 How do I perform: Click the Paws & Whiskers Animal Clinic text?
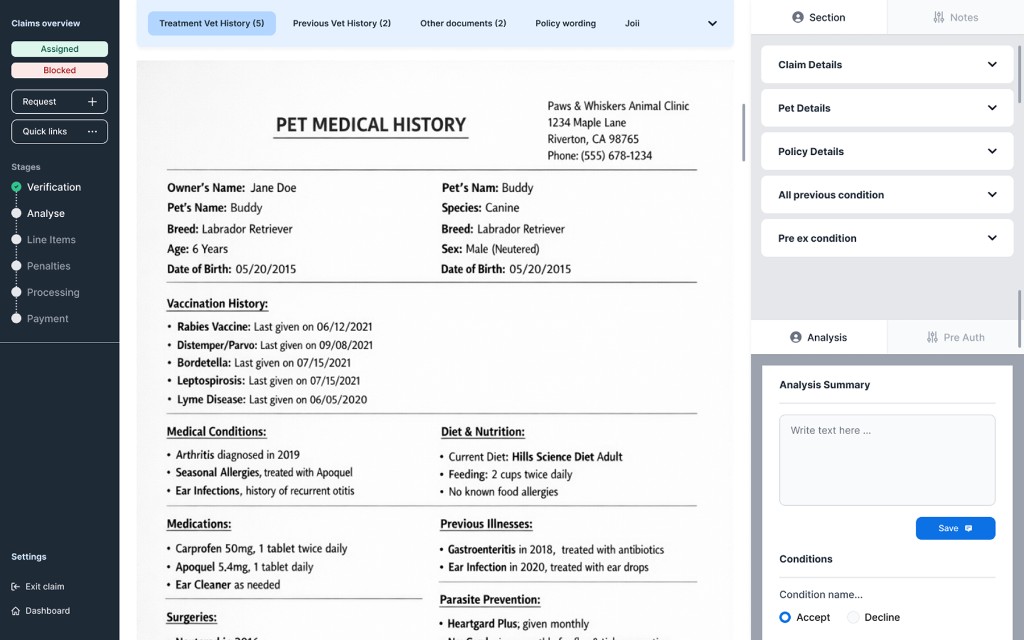618,106
